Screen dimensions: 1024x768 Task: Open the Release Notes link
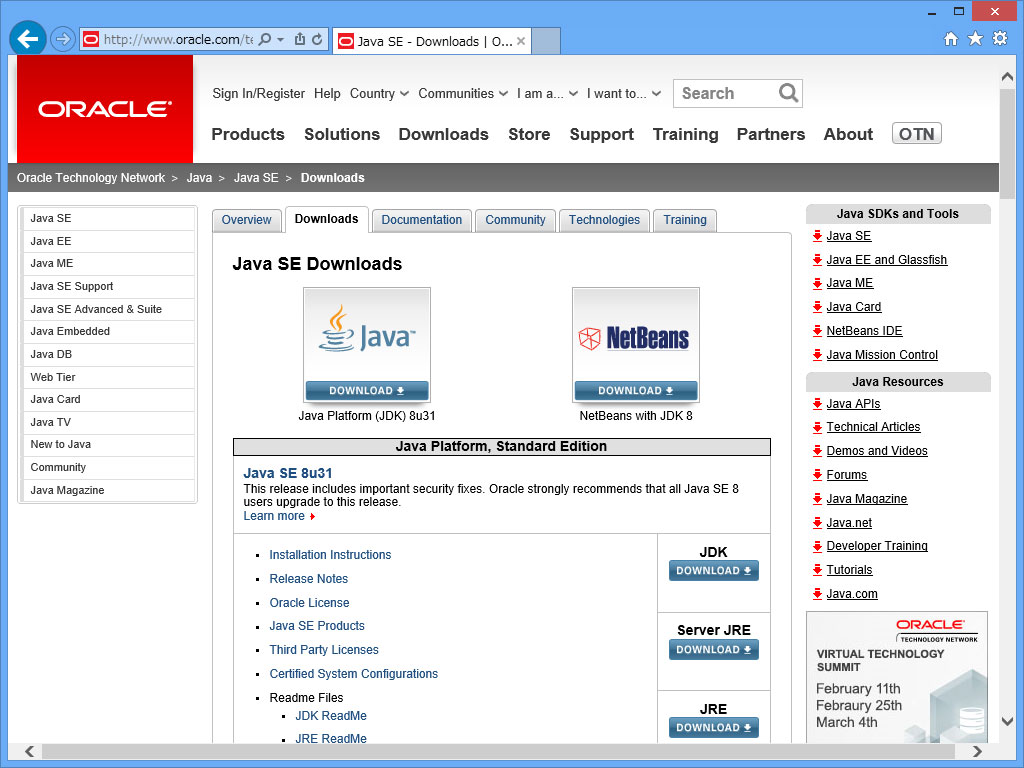[x=309, y=579]
